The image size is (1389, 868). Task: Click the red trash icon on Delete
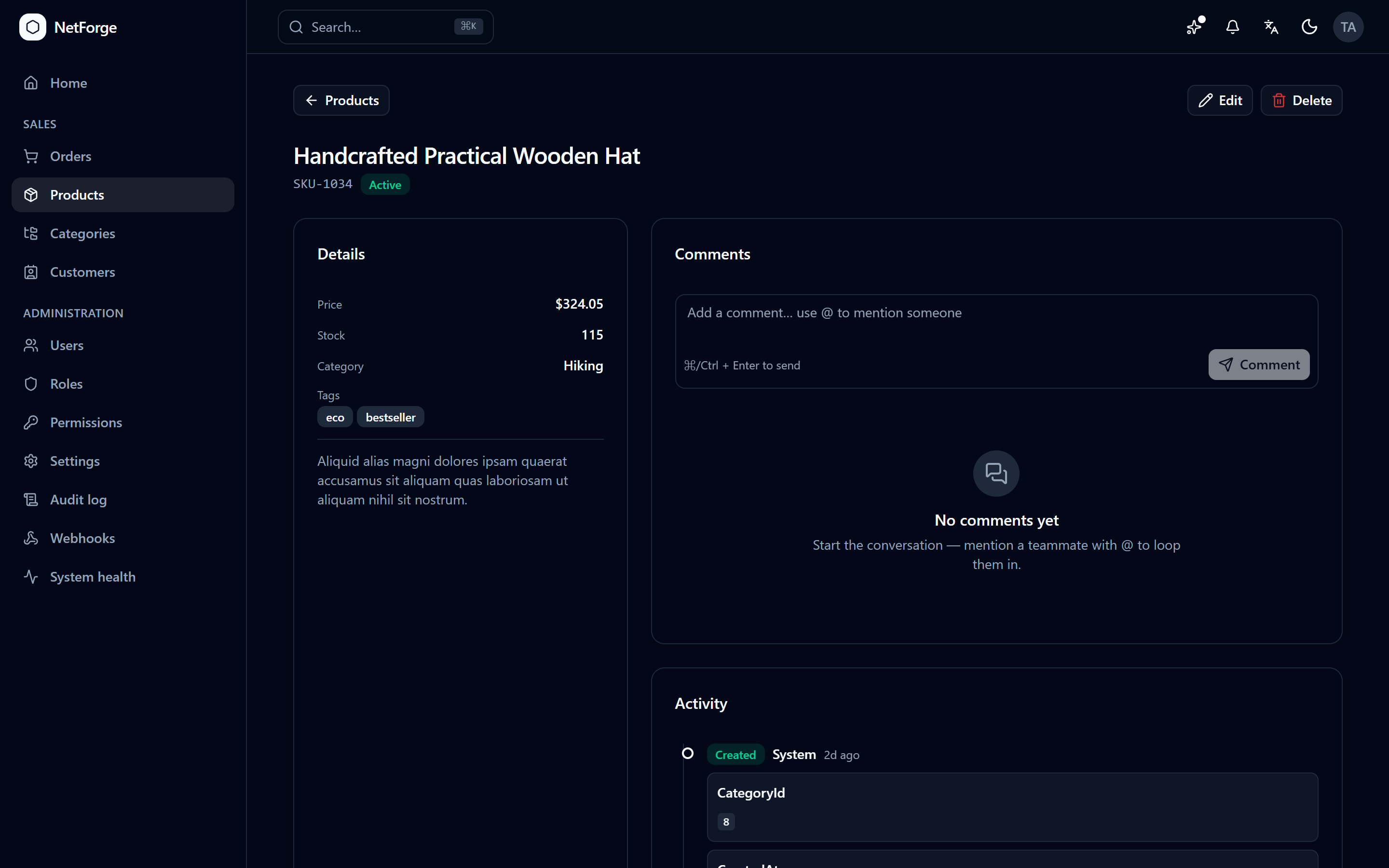point(1279,100)
